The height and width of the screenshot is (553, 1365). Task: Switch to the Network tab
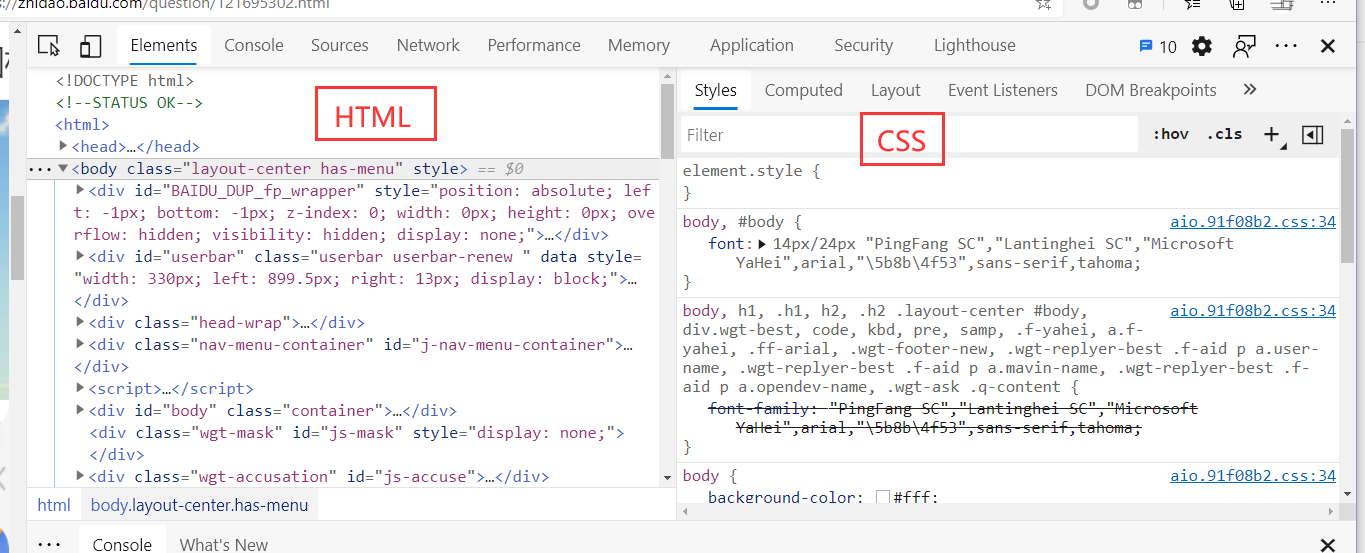tap(428, 46)
